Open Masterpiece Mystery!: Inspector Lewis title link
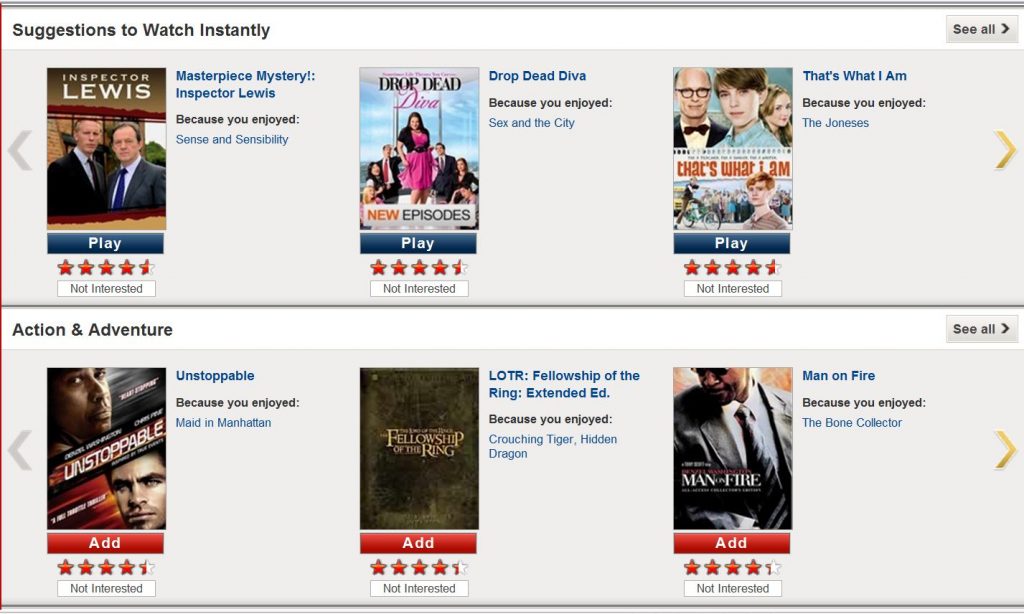 click(x=246, y=84)
